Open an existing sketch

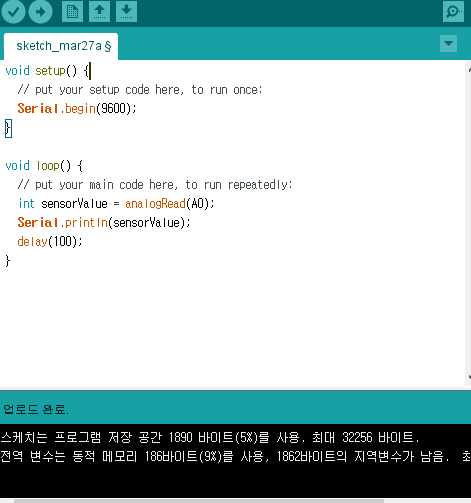point(99,12)
